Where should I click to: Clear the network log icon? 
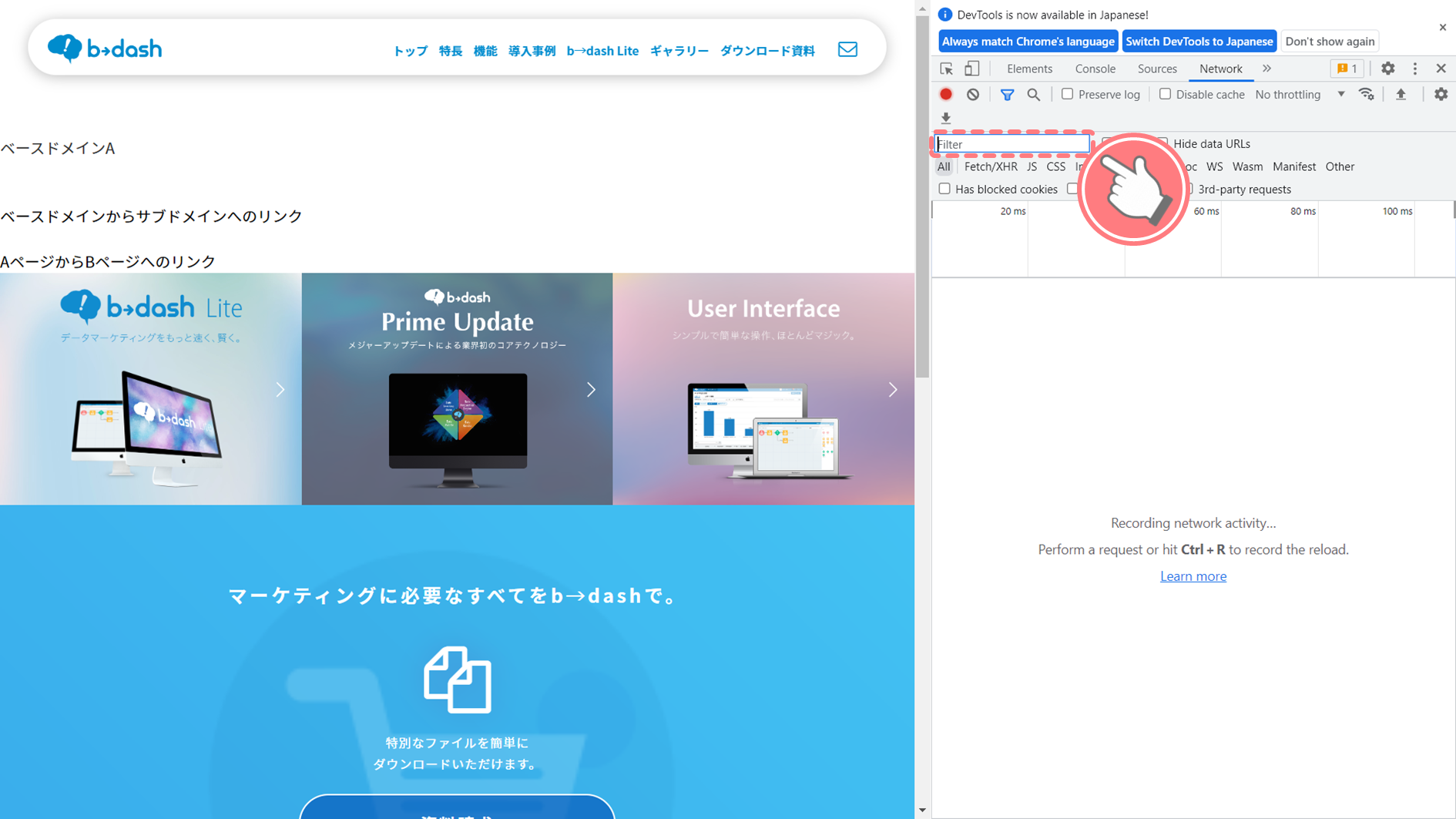tap(973, 94)
